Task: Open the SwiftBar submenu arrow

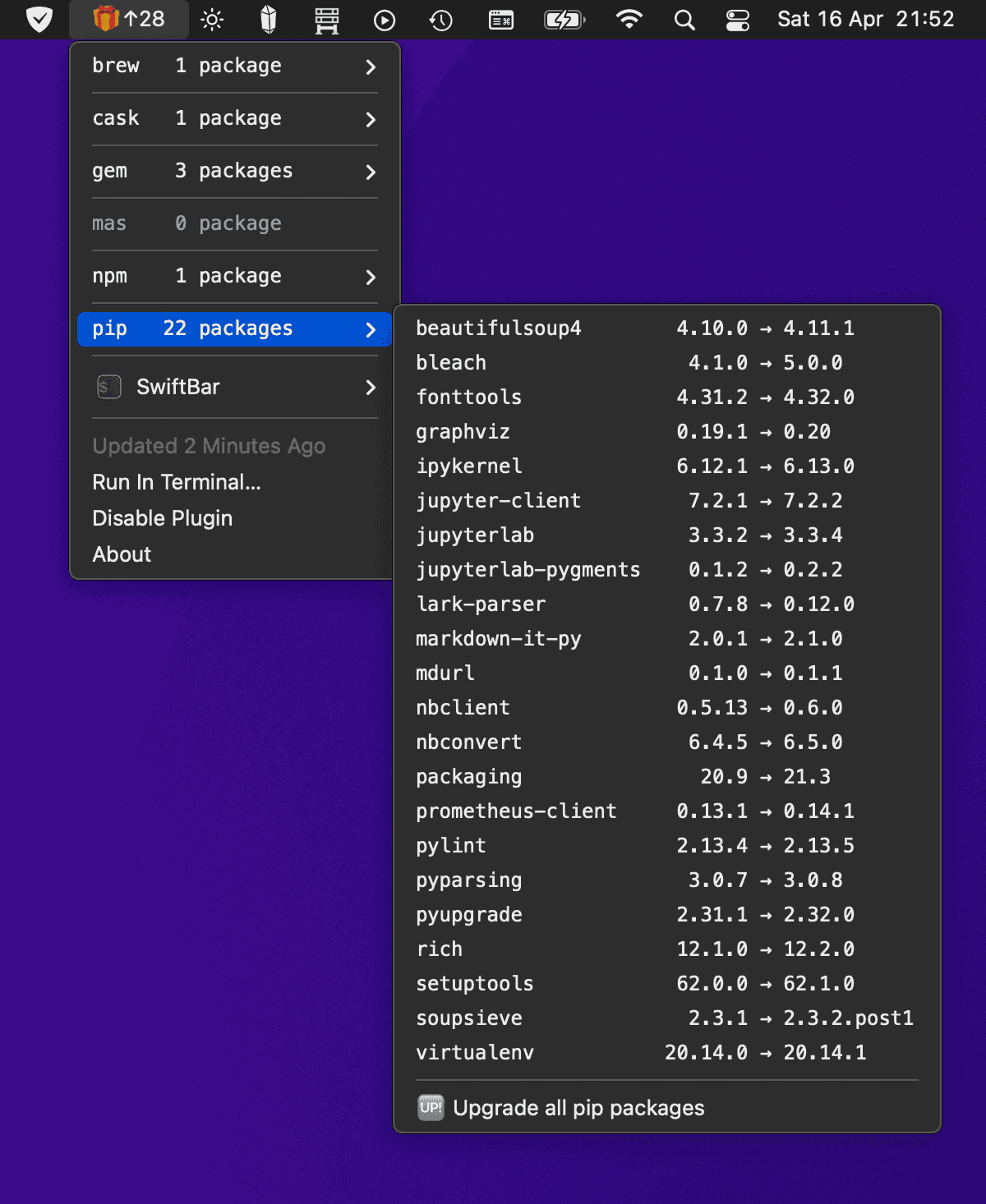Action: click(371, 387)
